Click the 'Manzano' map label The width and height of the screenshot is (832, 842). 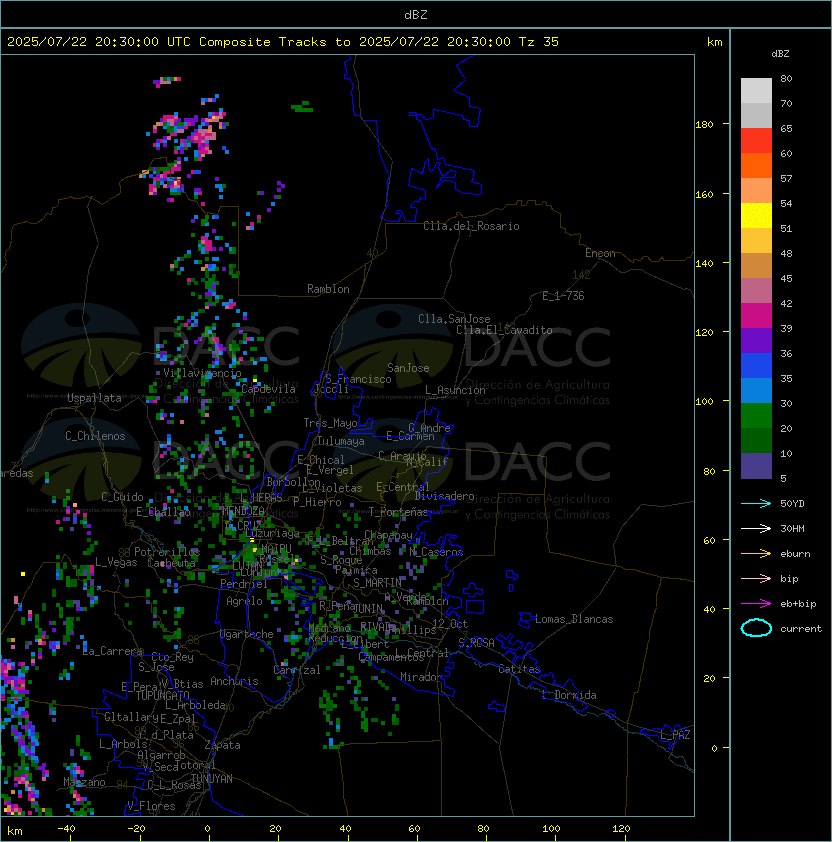pos(84,782)
